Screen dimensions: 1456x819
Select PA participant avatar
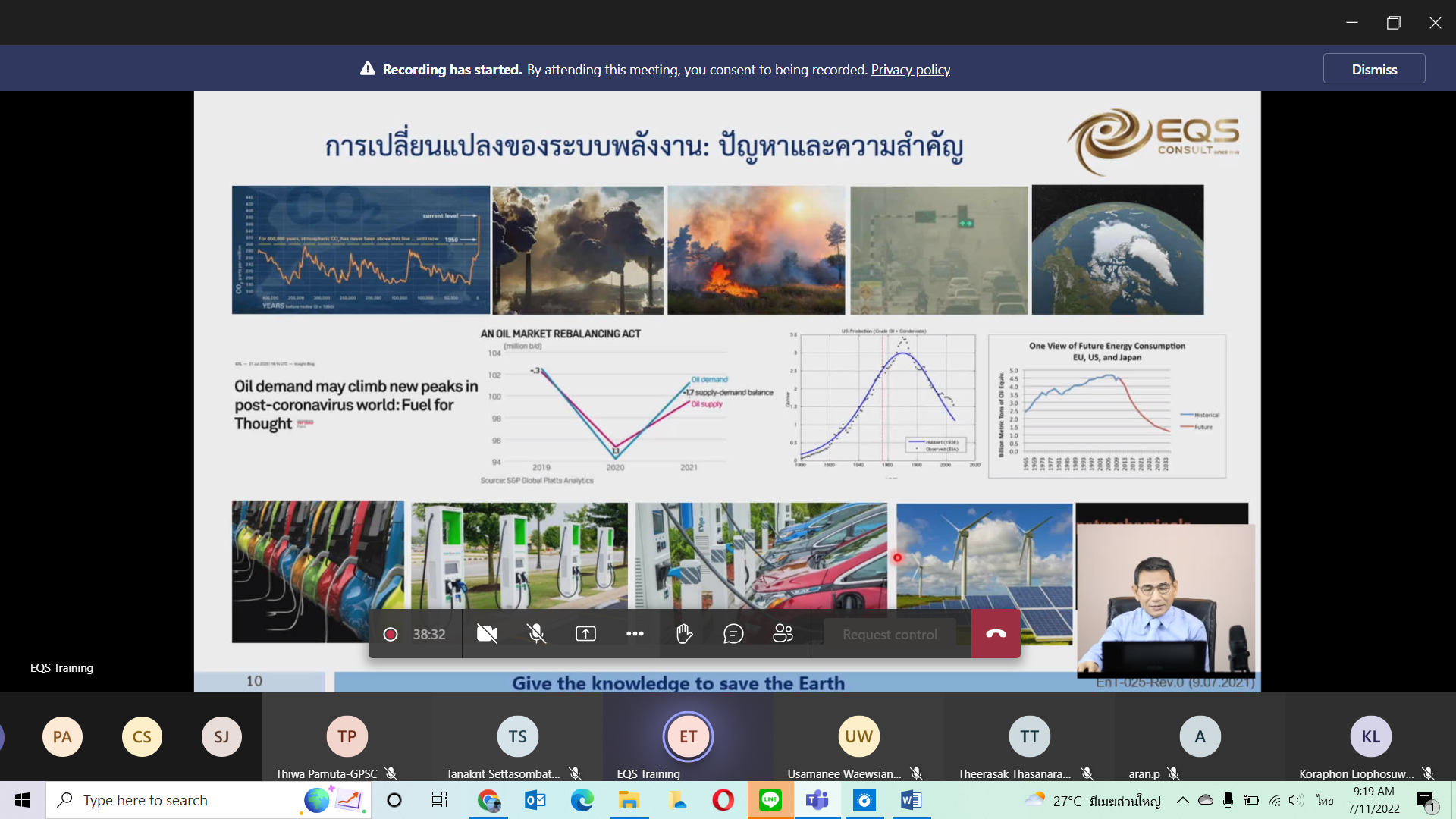(62, 736)
